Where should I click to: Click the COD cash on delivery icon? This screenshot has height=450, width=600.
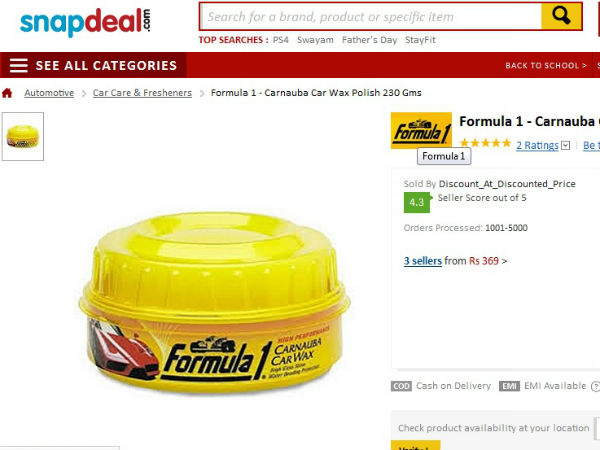pyautogui.click(x=401, y=386)
